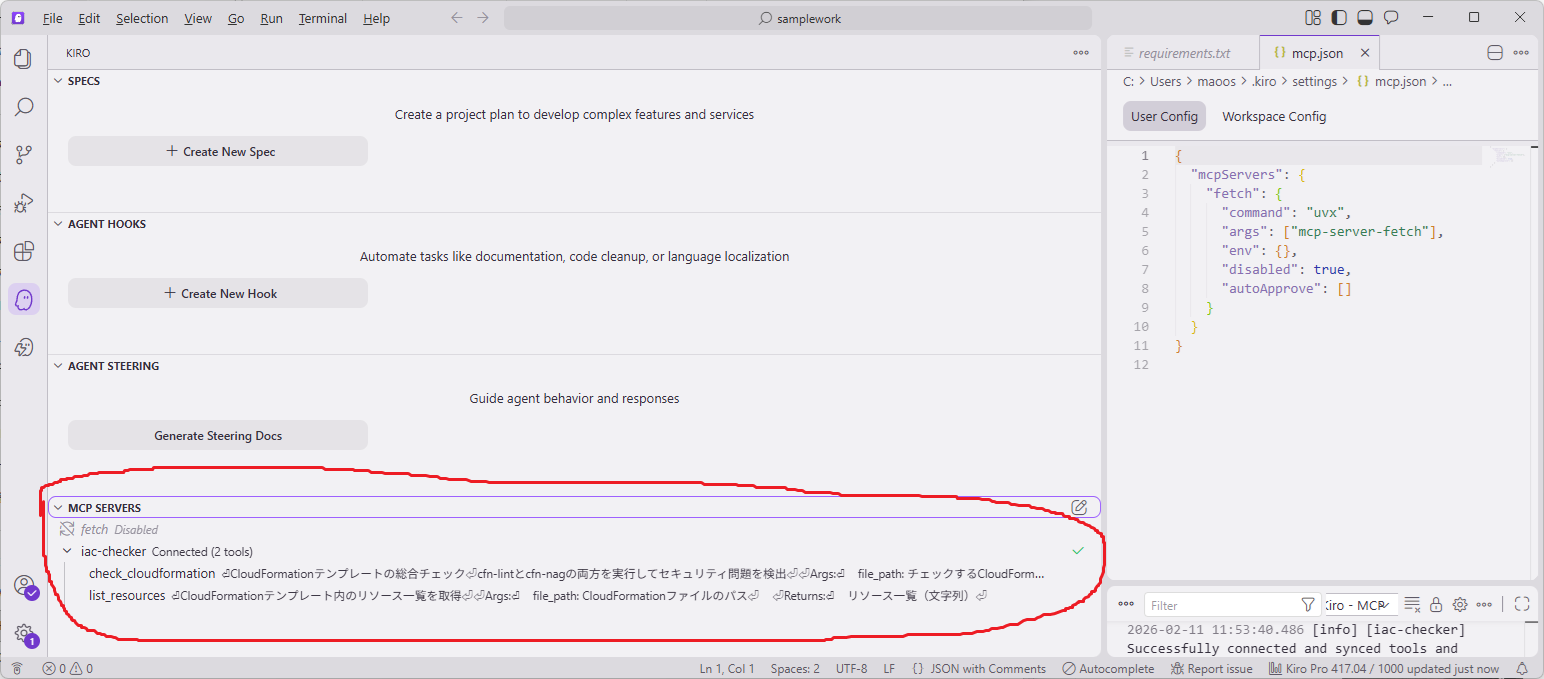The width and height of the screenshot is (1544, 679).
Task: Open the Source Control view
Action: pos(24,155)
